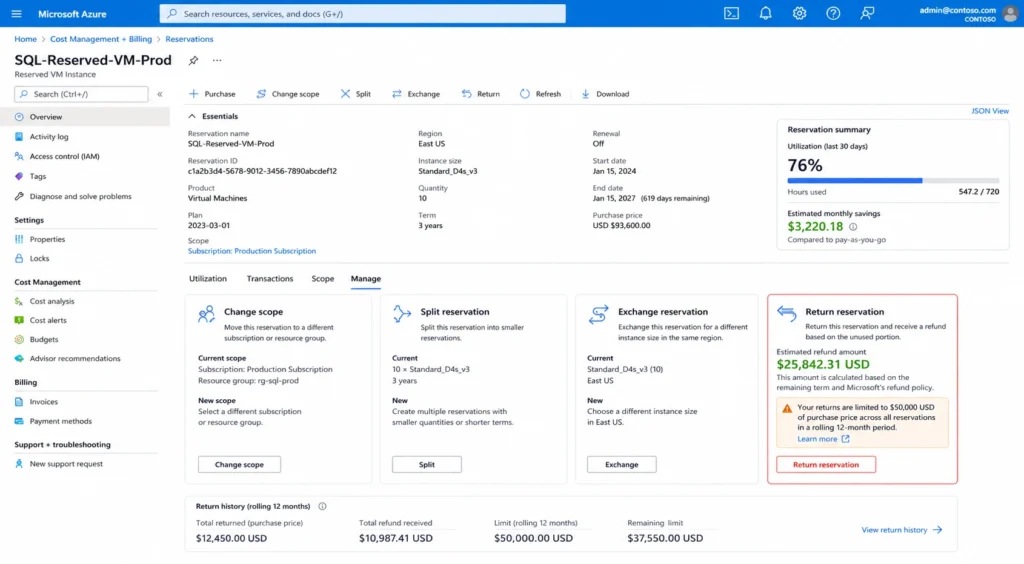Switch to the Scope tab
This screenshot has height=564, width=1024.
[323, 279]
